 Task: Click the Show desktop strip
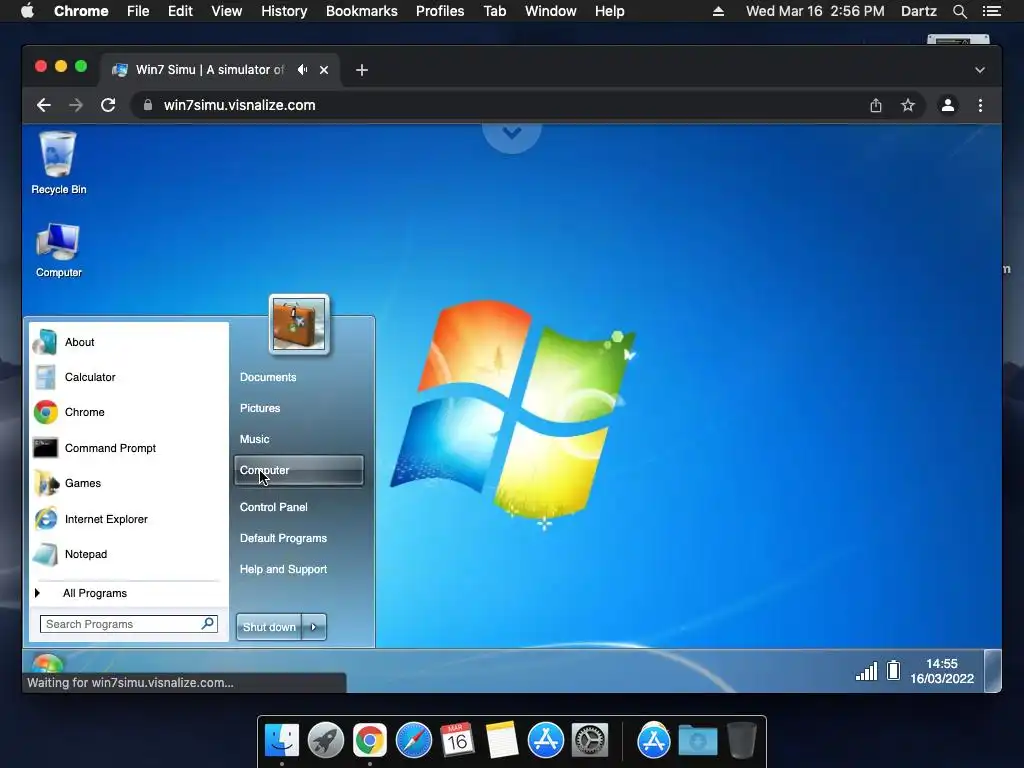(x=993, y=670)
